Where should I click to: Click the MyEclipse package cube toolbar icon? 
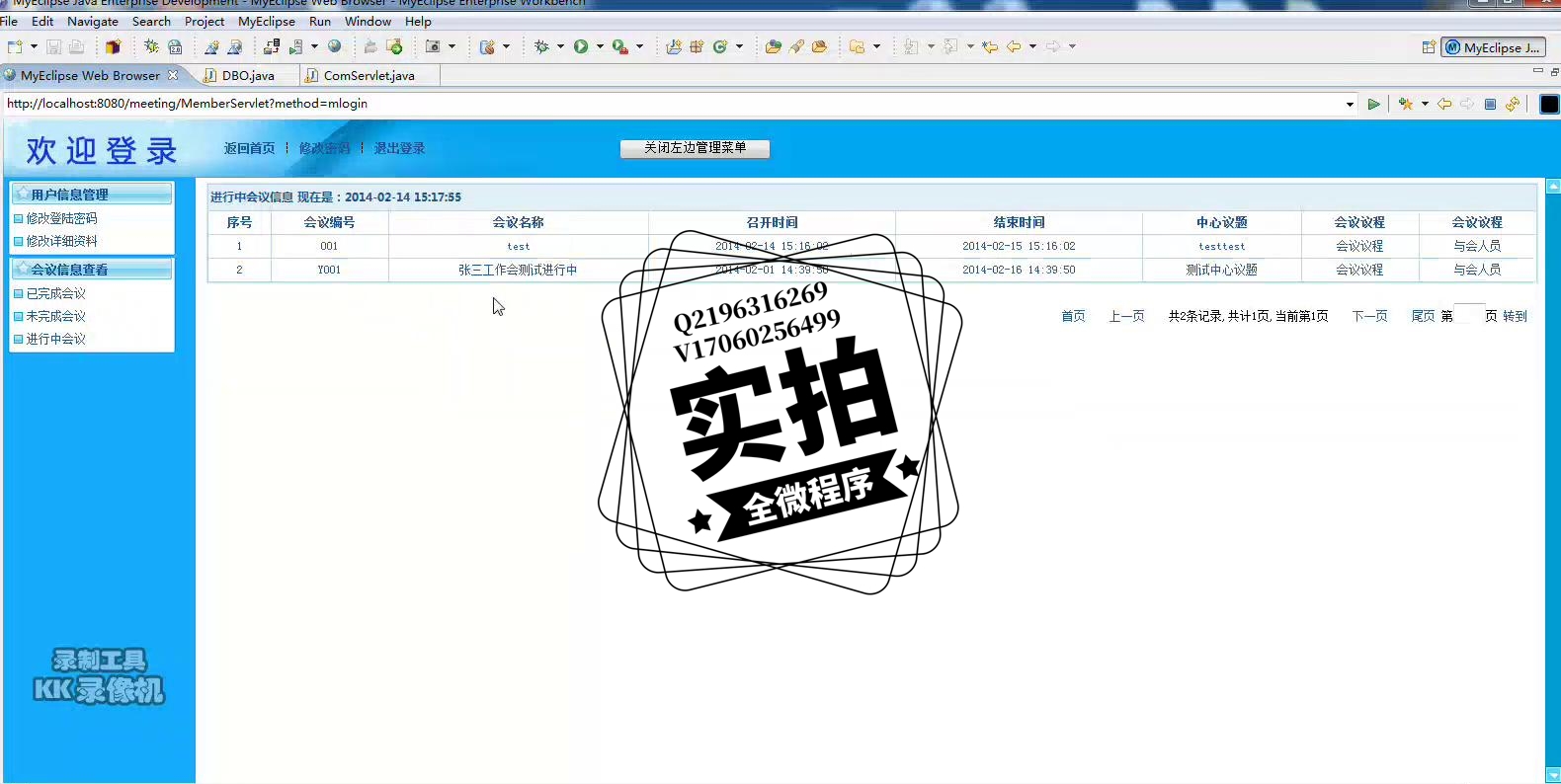113,46
